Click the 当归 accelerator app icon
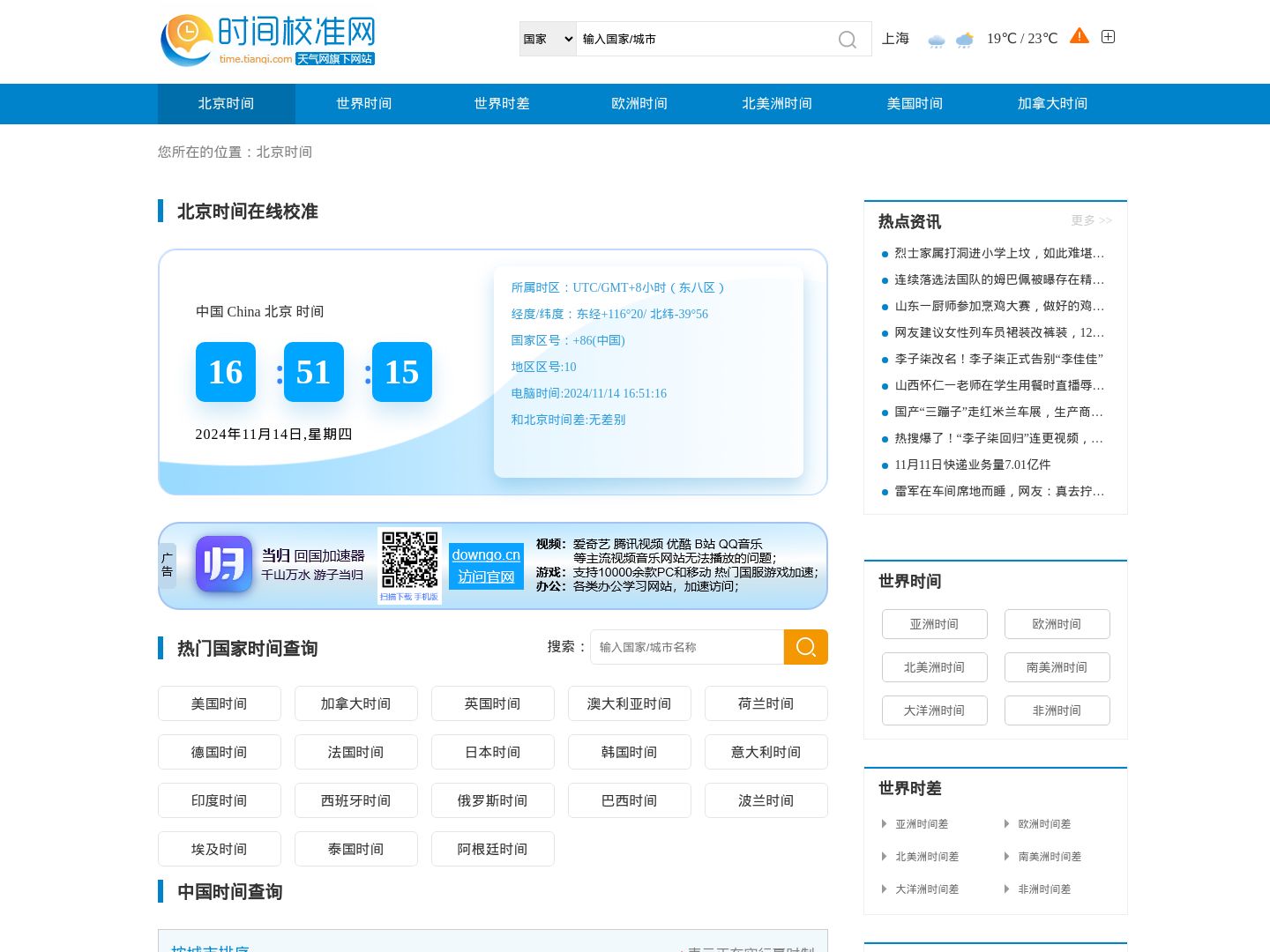This screenshot has height=952, width=1270. click(224, 564)
